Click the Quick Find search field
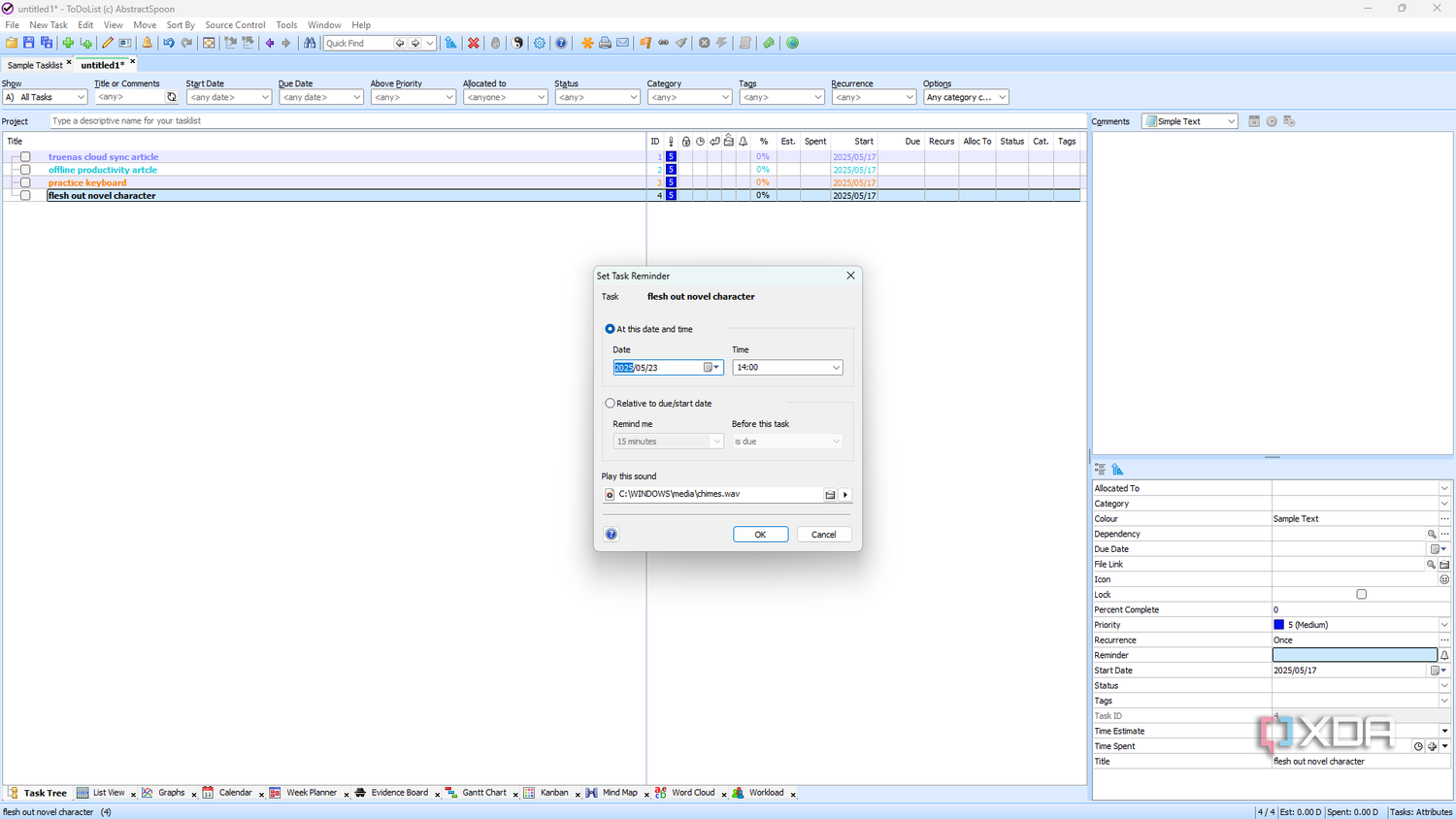 (x=358, y=43)
